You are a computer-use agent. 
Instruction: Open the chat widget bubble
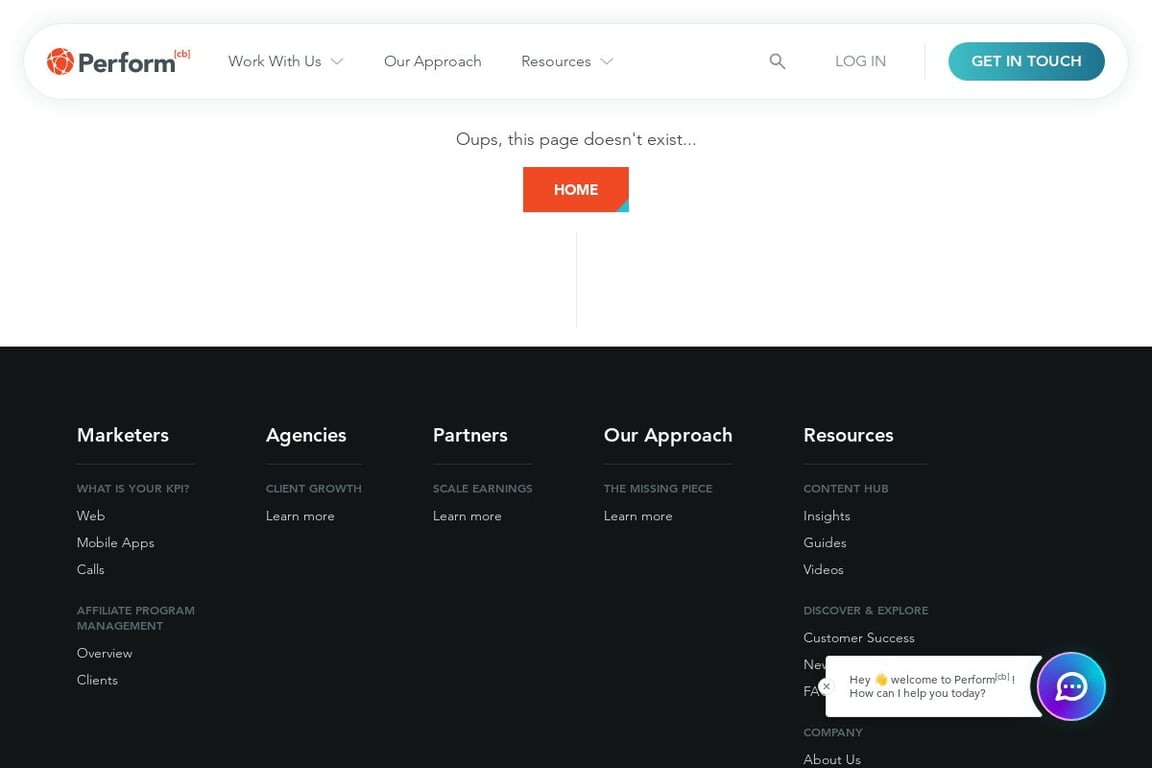point(1071,687)
